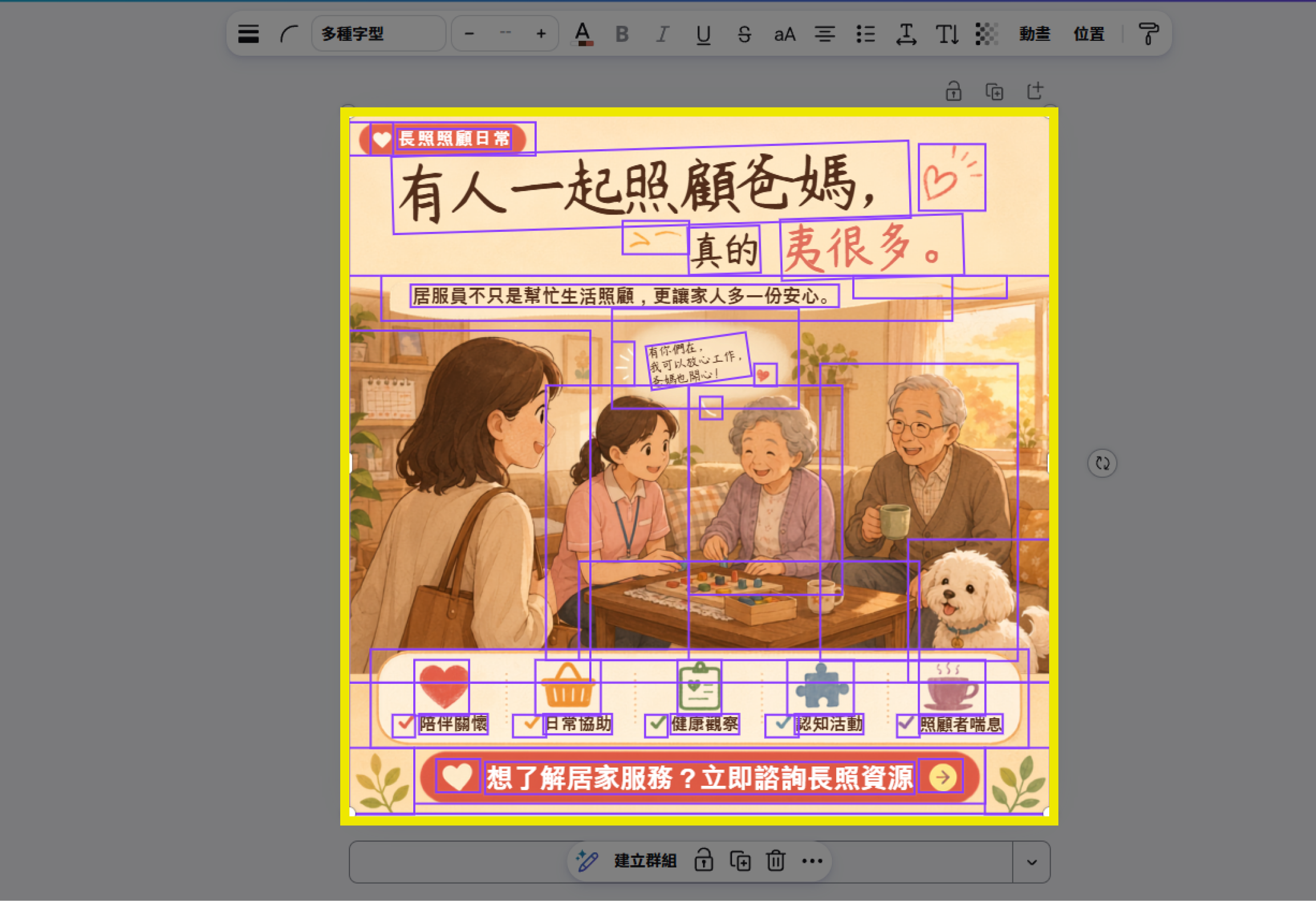Lock the page above canvas
The width and height of the screenshot is (1316, 901).
954,90
